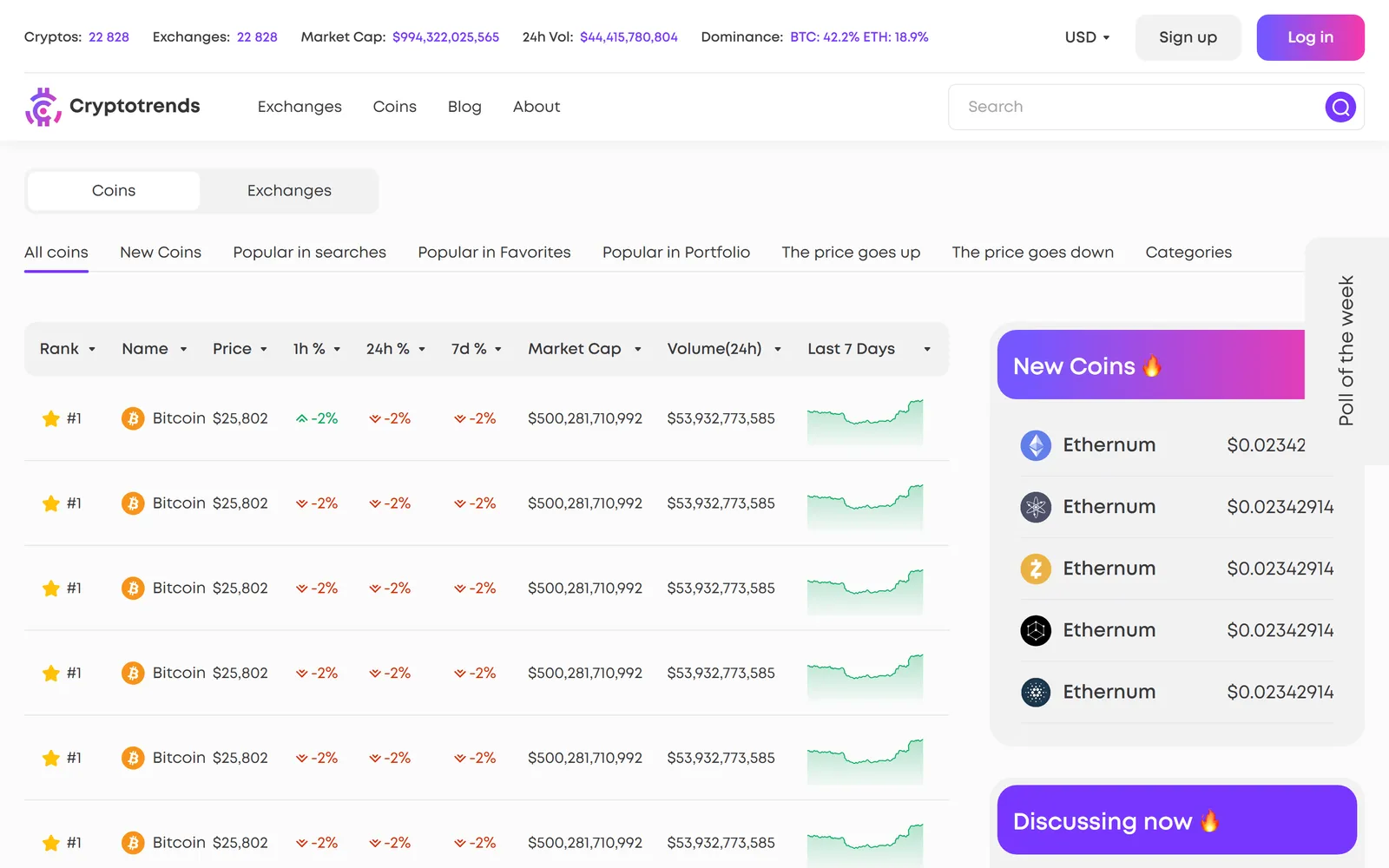Open the USD currency dropdown
The image size is (1389, 868).
point(1087,37)
